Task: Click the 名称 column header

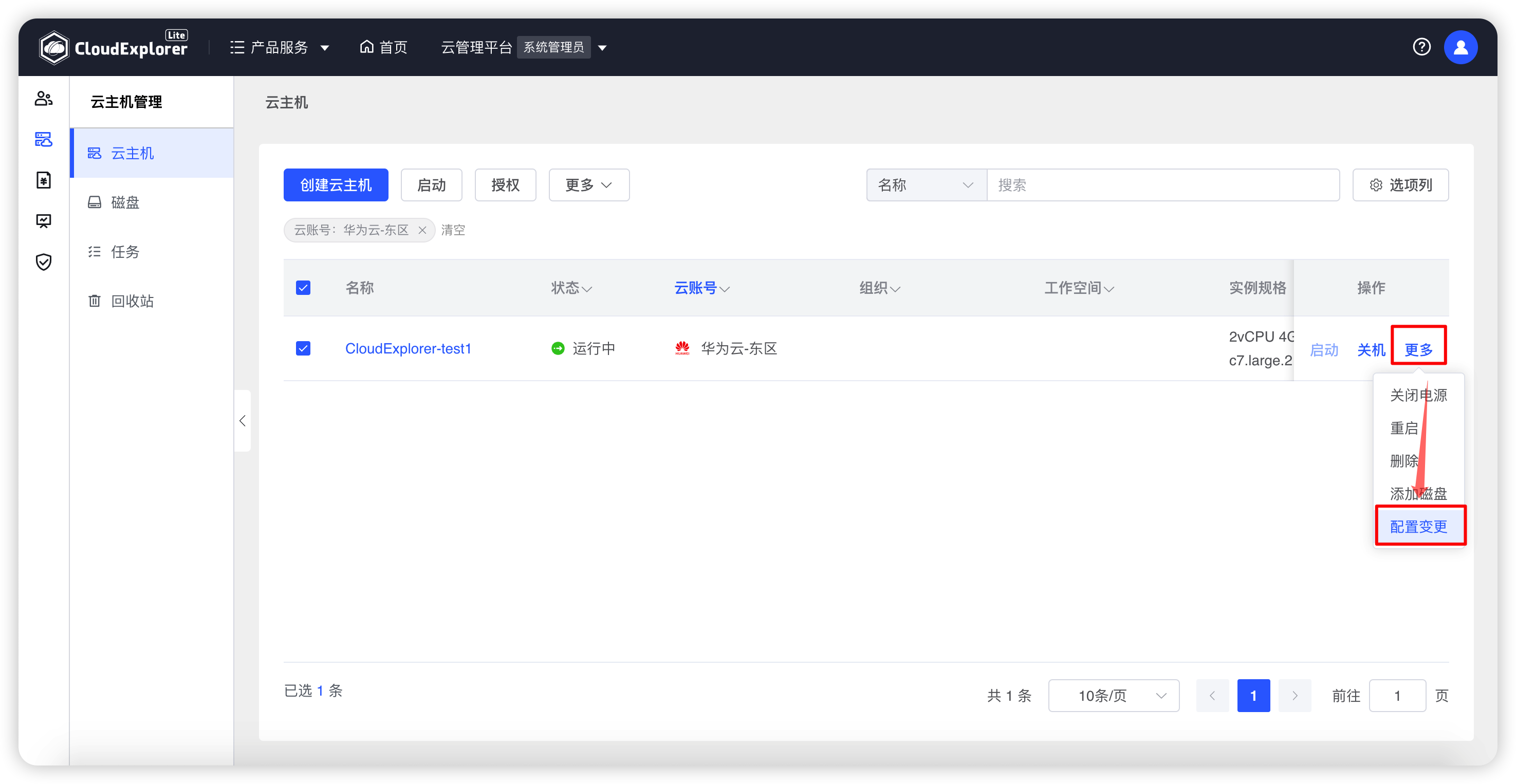Action: point(359,288)
